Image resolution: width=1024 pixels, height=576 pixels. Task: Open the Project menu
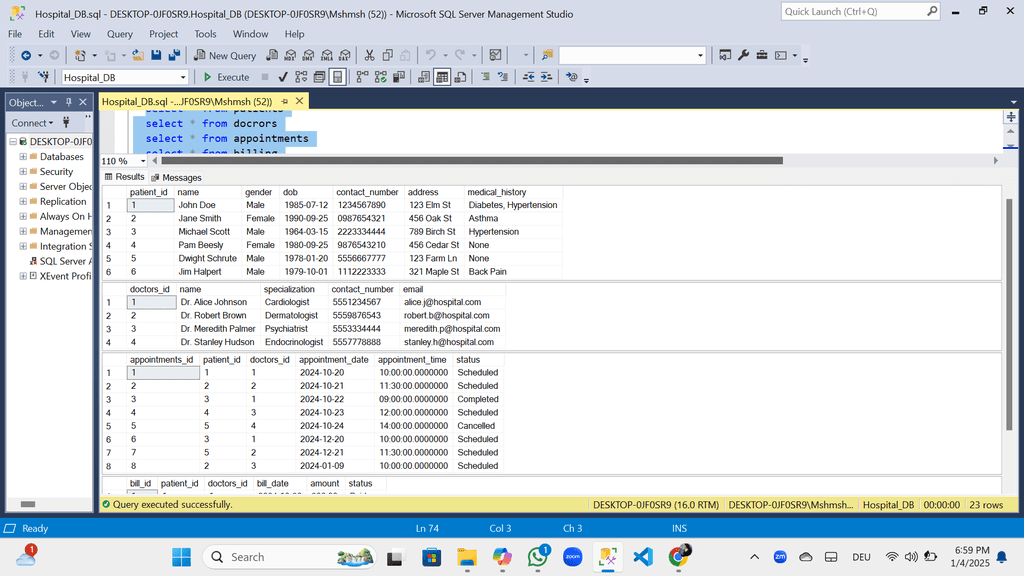click(163, 34)
